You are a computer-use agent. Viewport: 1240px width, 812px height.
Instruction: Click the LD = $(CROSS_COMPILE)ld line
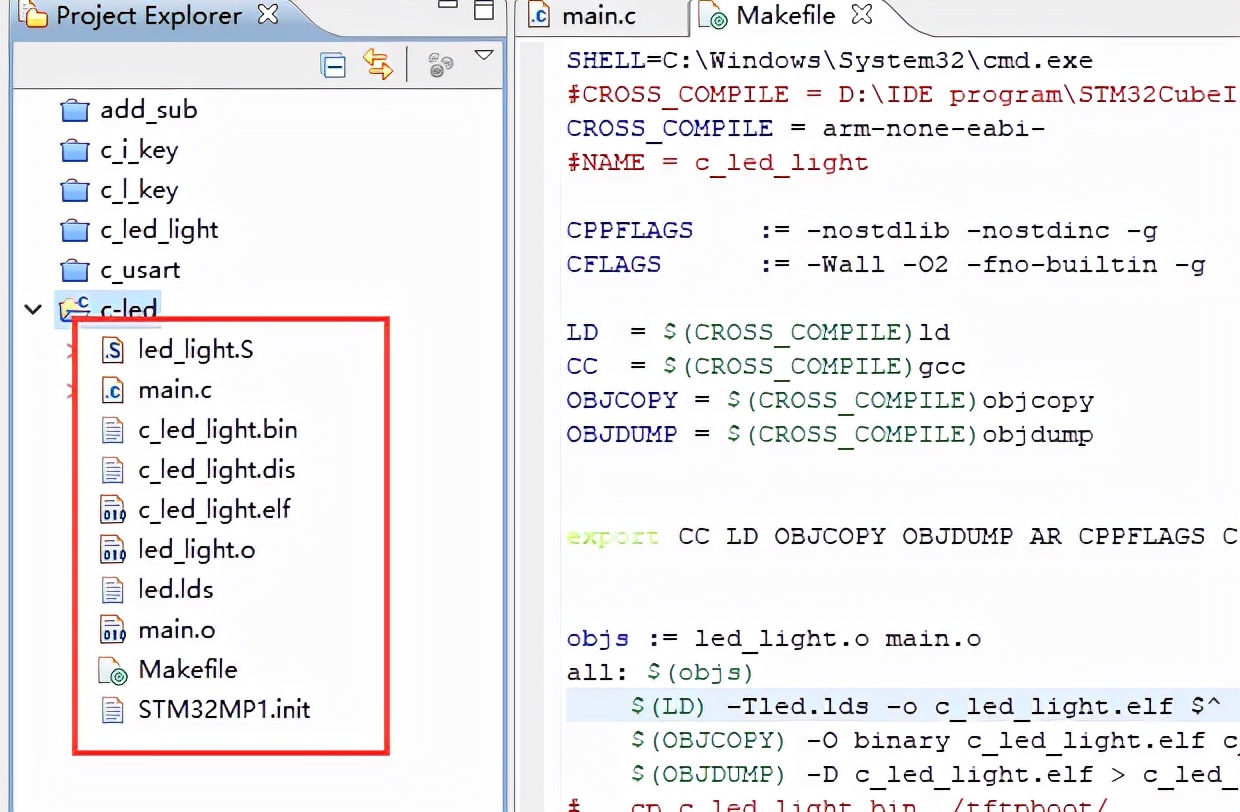tap(757, 332)
